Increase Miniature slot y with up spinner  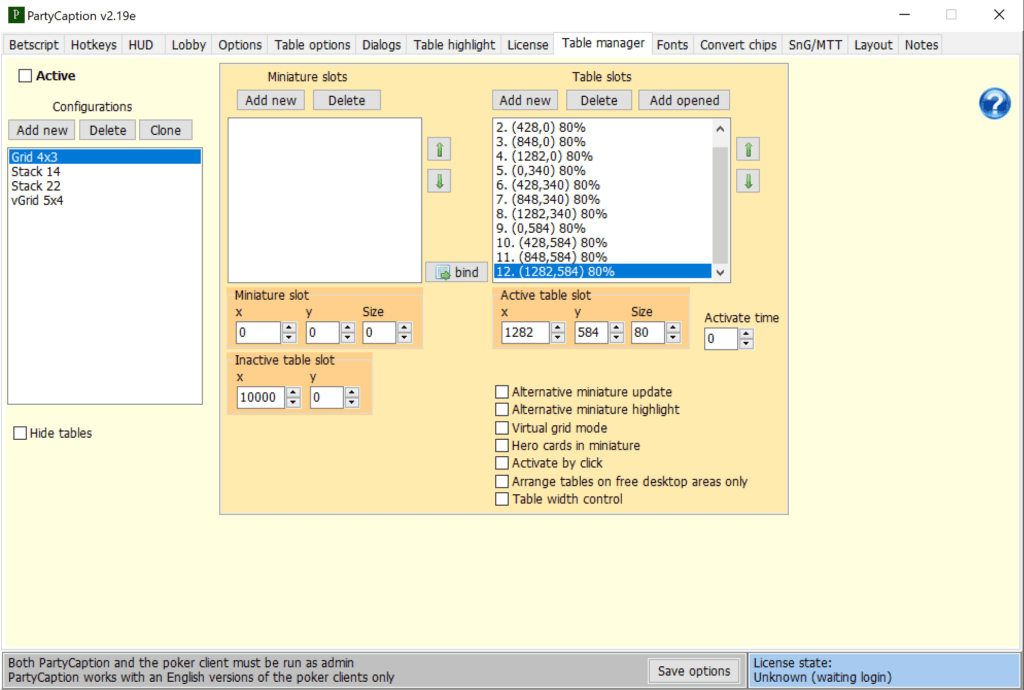[x=348, y=328]
